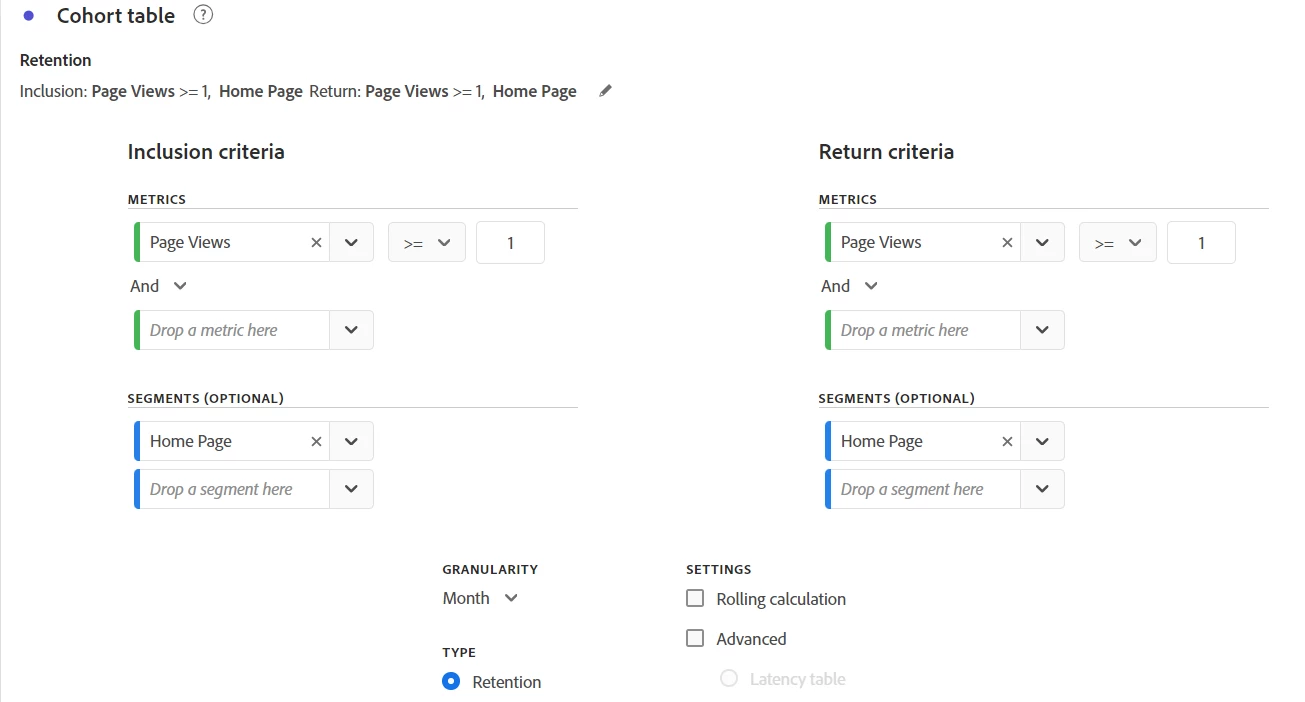Open the Inclusion criteria >= operator dropdown
Viewport: 1305px width, 702px height.
point(426,243)
